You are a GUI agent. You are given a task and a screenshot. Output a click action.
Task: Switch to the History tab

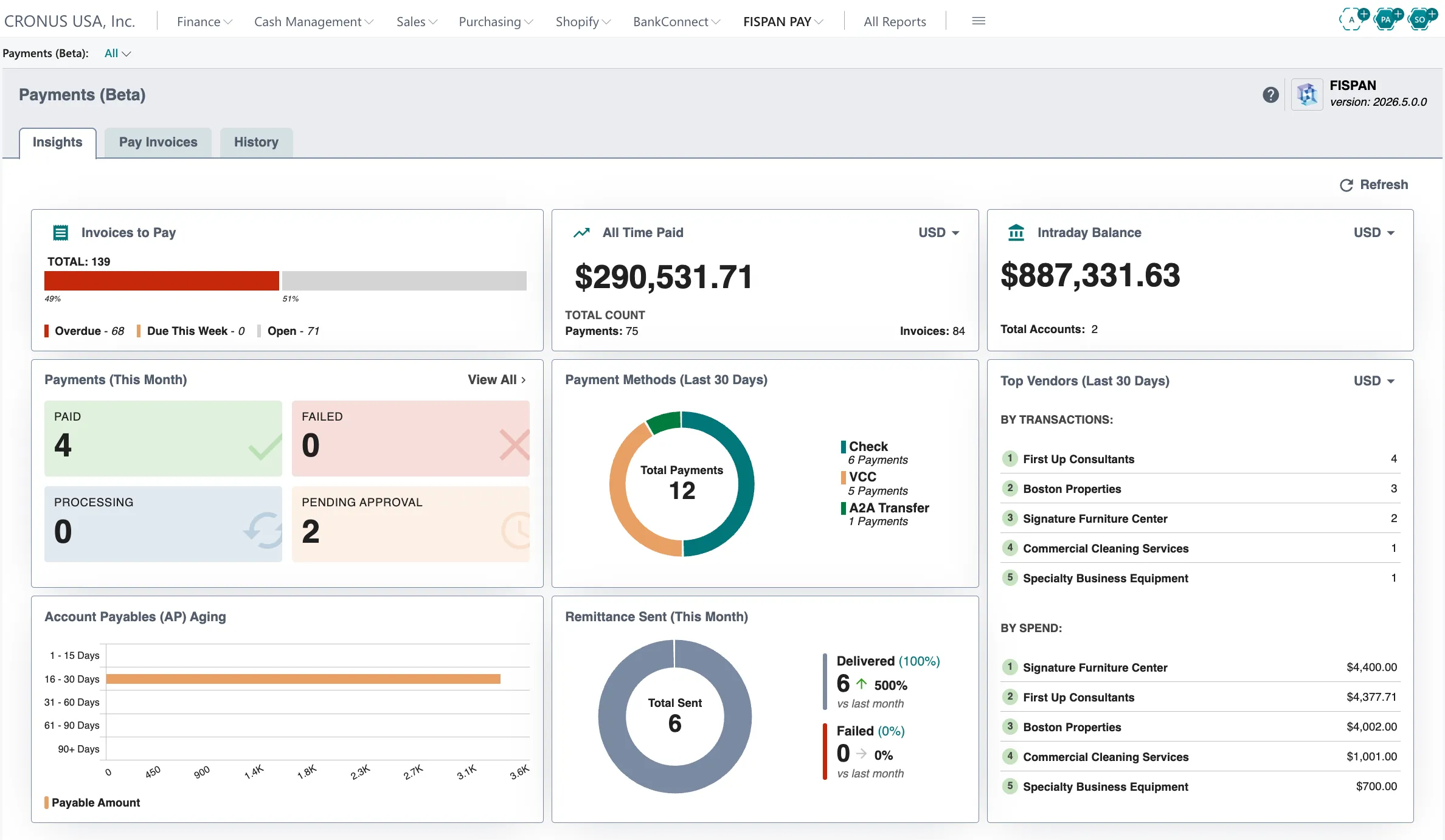[x=256, y=143]
